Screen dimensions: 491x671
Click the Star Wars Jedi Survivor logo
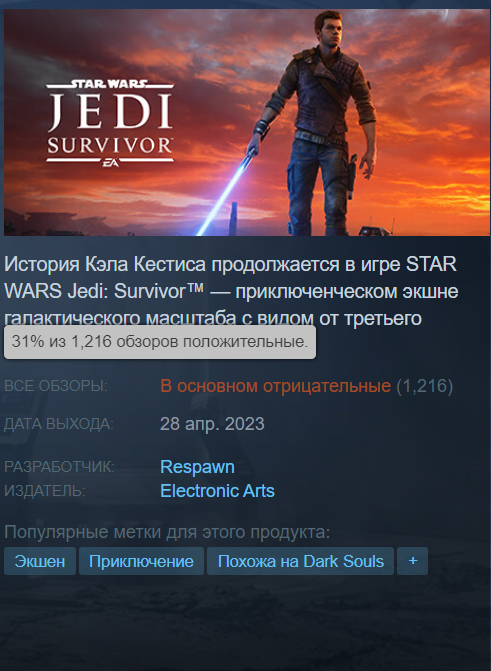click(110, 123)
